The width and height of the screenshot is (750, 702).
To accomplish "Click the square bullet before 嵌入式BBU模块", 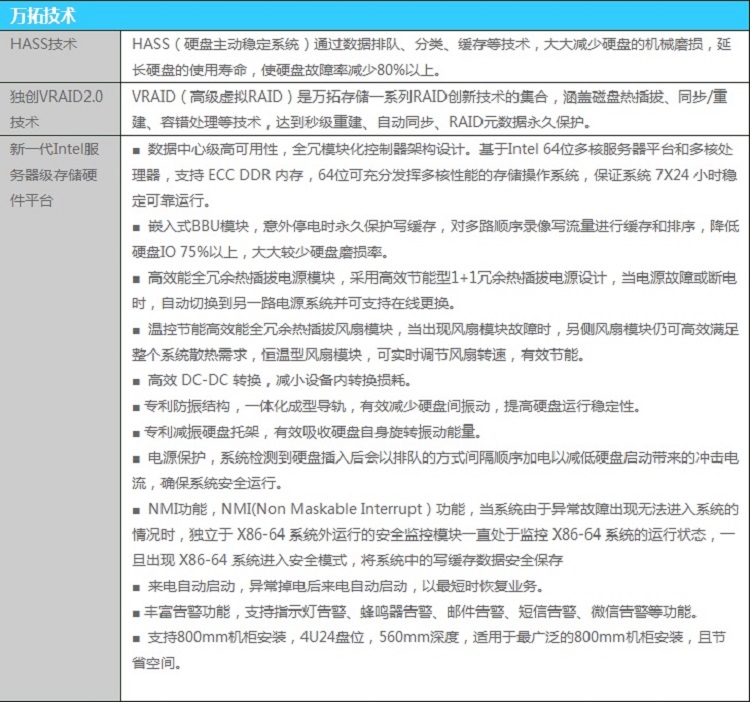I will (x=137, y=229).
